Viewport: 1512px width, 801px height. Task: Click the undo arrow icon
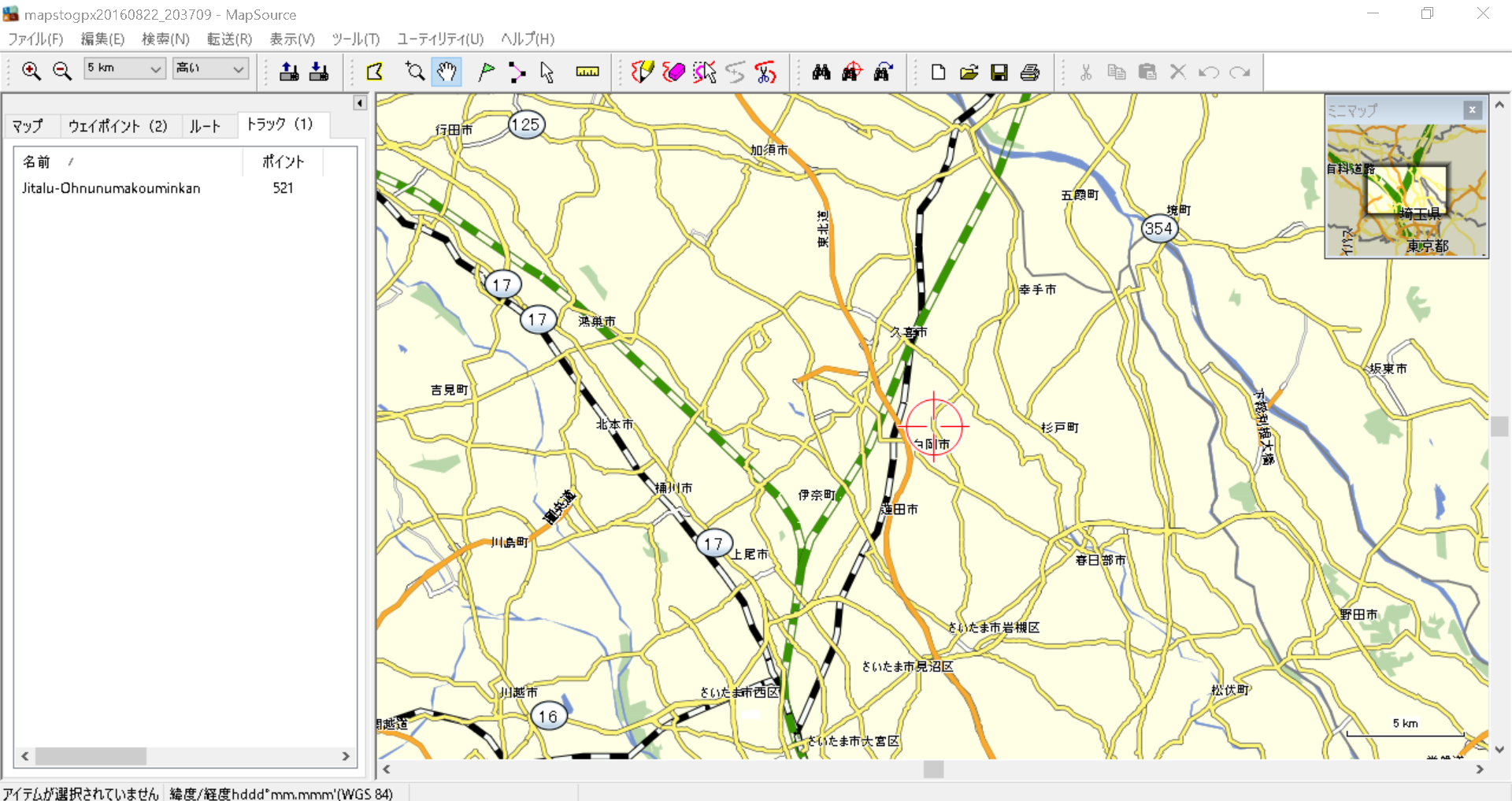click(1209, 72)
